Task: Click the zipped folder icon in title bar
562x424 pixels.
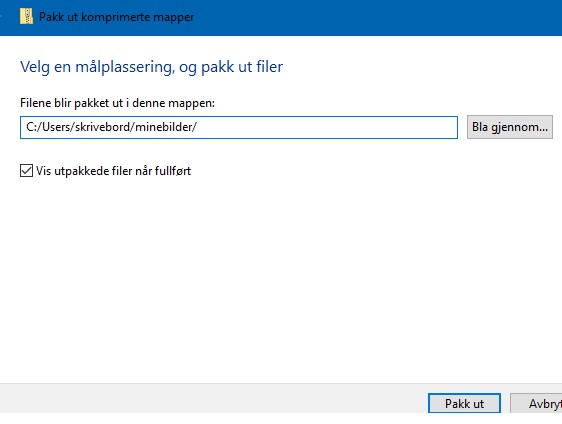Action: pos(26,16)
